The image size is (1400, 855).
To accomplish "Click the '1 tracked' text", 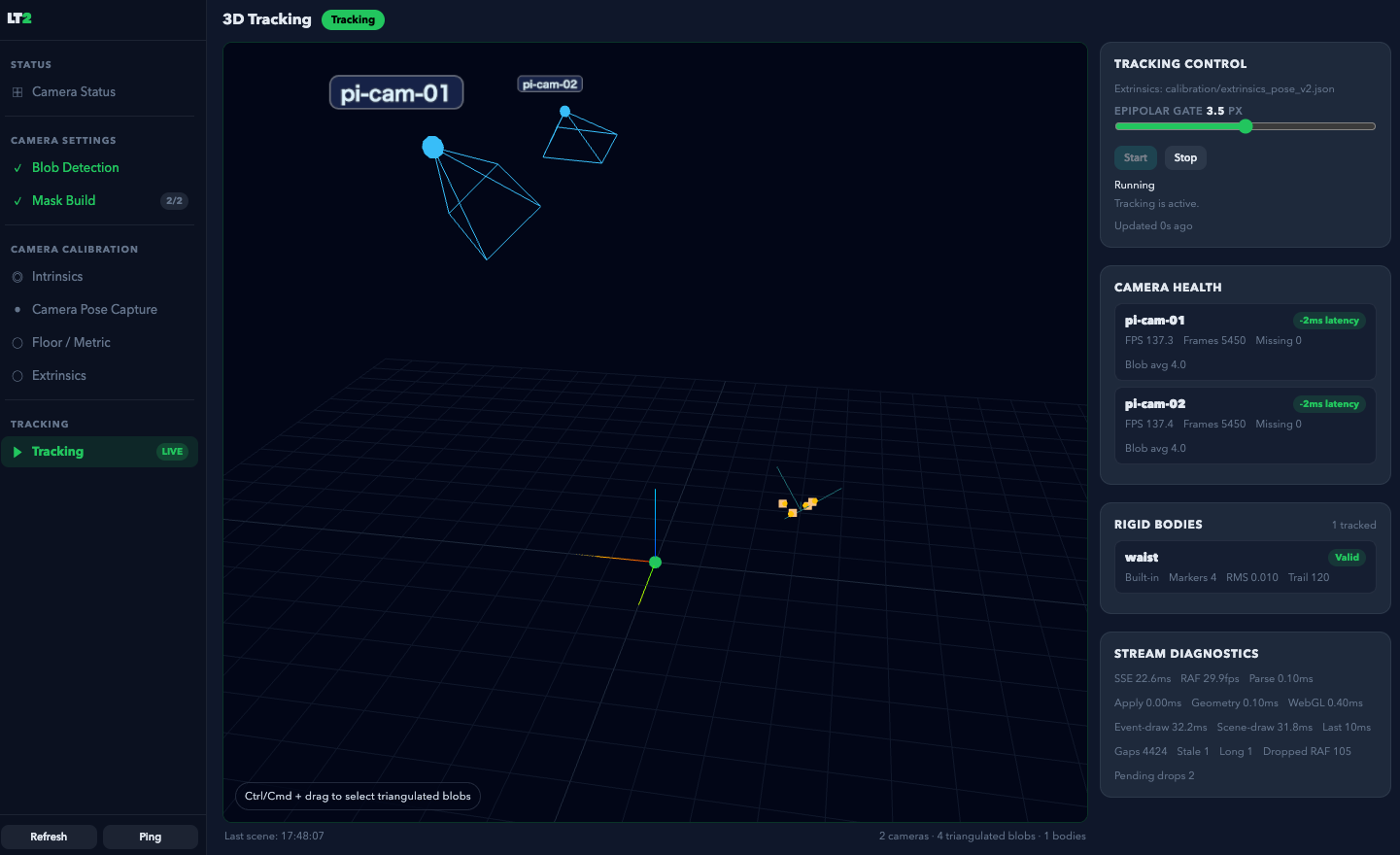I will click(x=1353, y=525).
